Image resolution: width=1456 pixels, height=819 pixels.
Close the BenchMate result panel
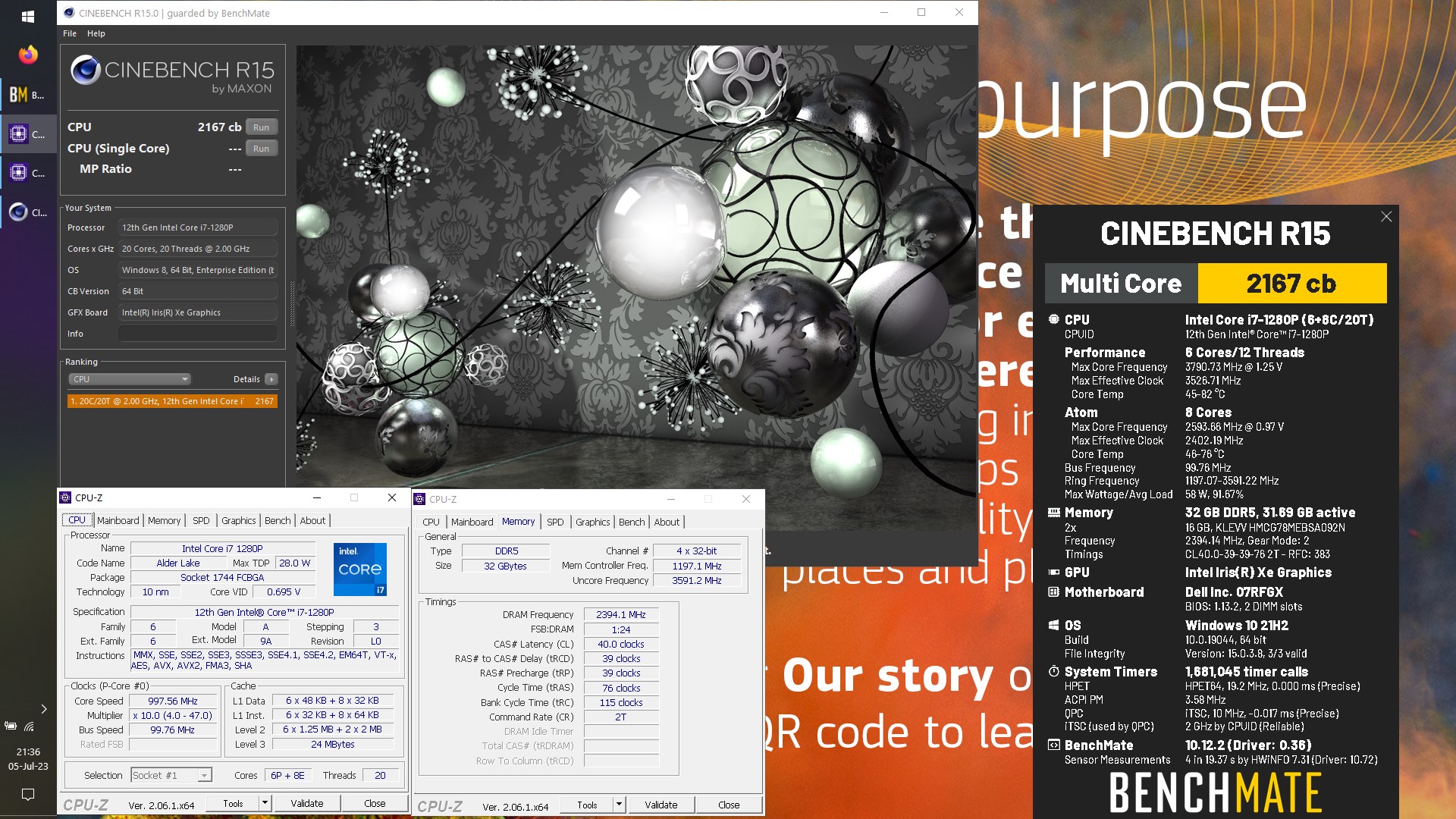[x=1386, y=217]
